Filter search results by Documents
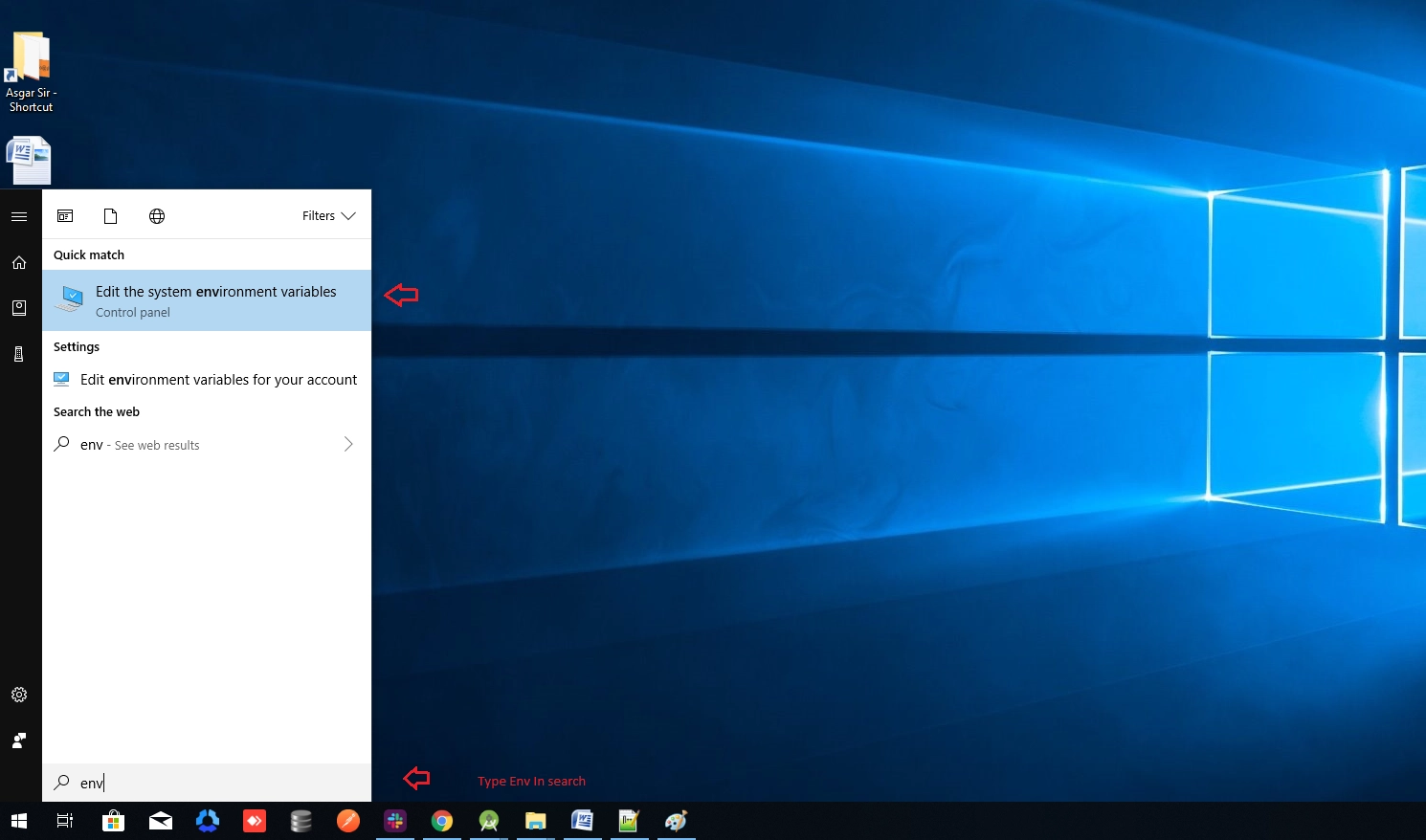The image size is (1426, 840). click(x=111, y=216)
